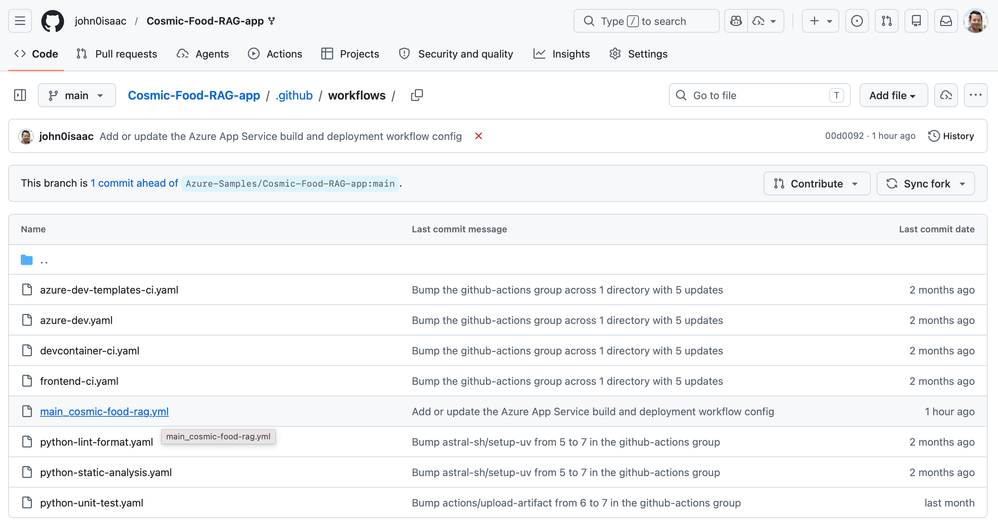Open the notifications inbox icon
Screen dimensions: 998x527
[x=946, y=21]
